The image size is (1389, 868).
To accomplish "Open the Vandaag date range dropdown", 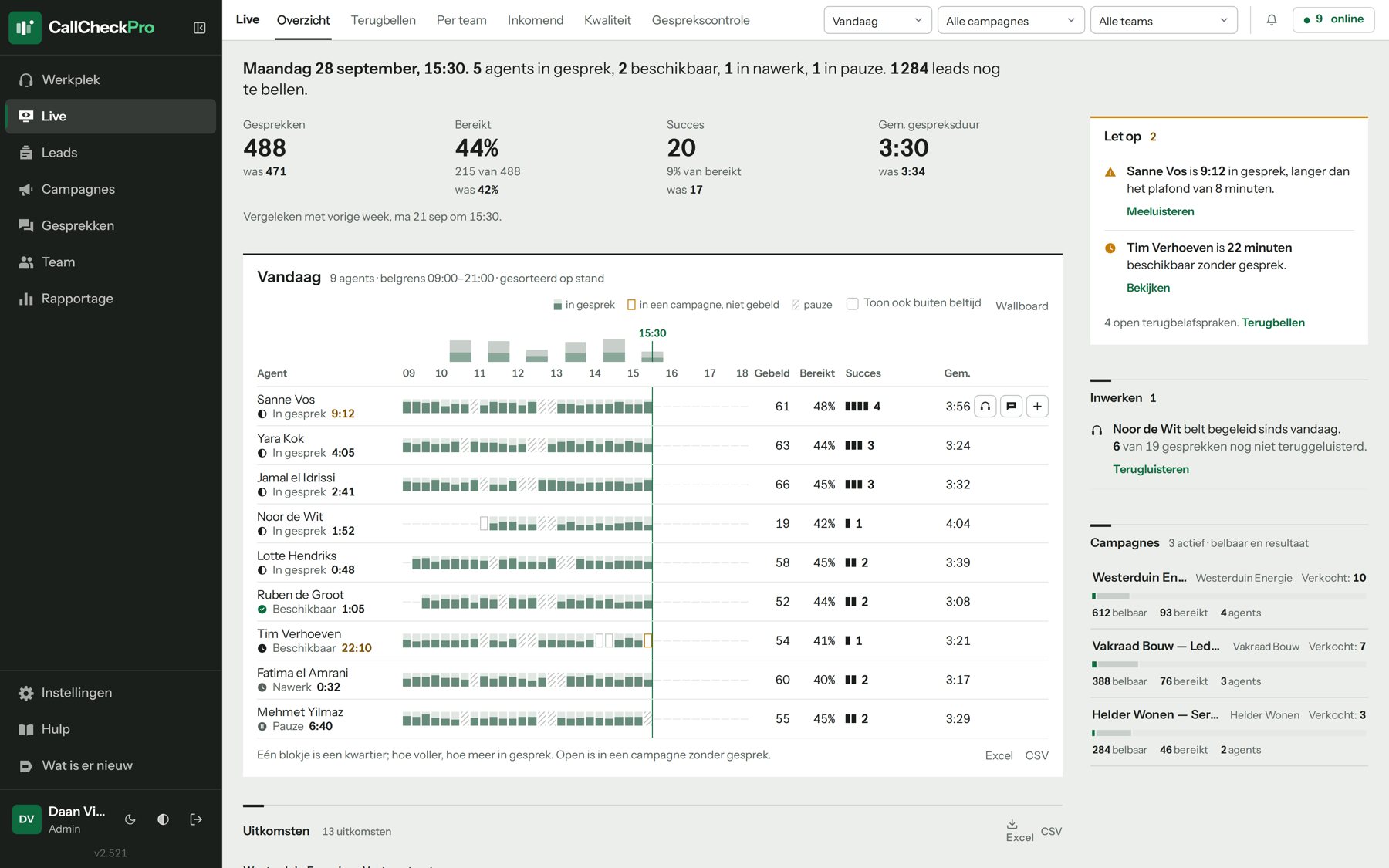I will click(x=877, y=21).
